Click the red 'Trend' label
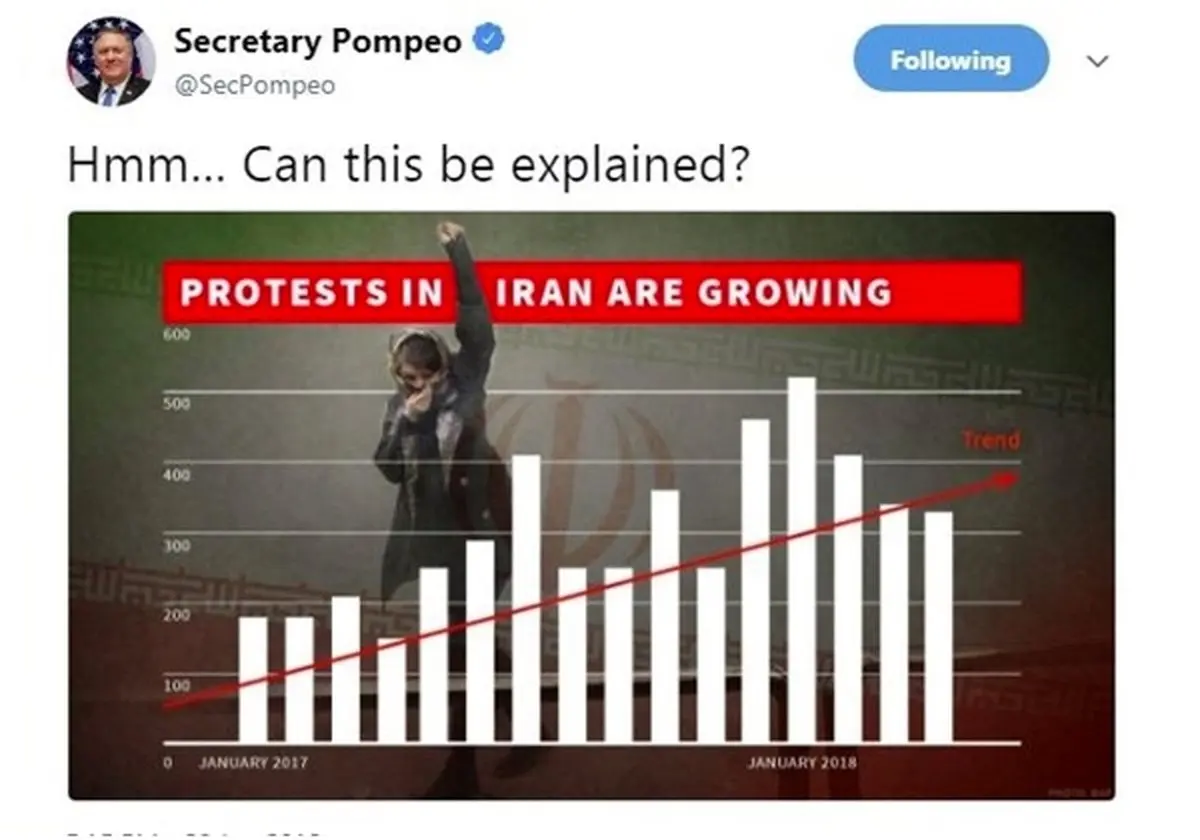 [x=991, y=440]
